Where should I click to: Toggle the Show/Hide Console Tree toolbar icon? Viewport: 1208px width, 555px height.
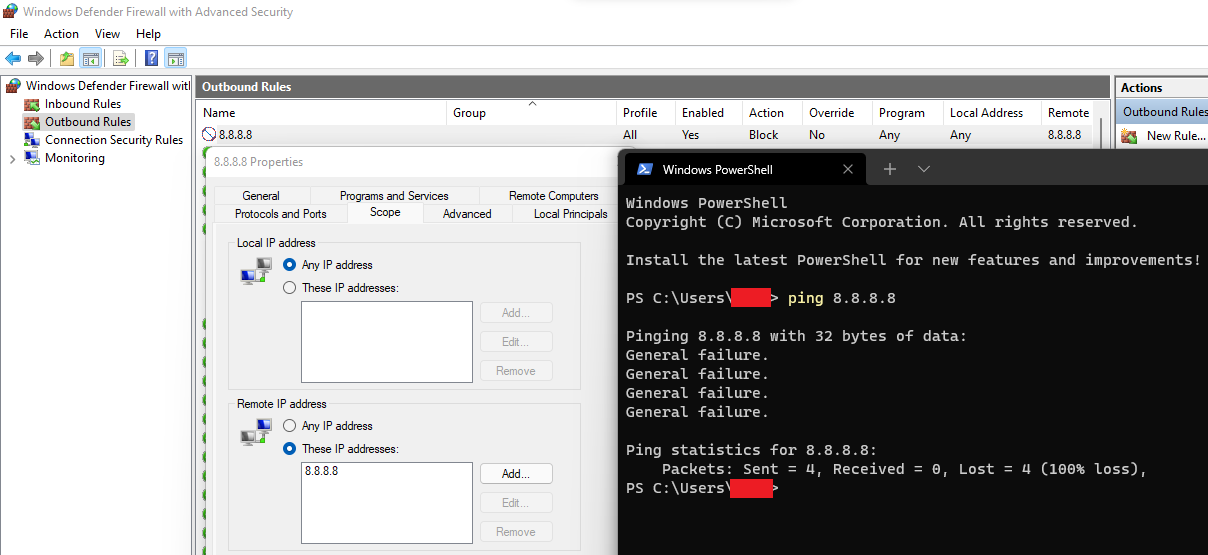pyautogui.click(x=90, y=58)
